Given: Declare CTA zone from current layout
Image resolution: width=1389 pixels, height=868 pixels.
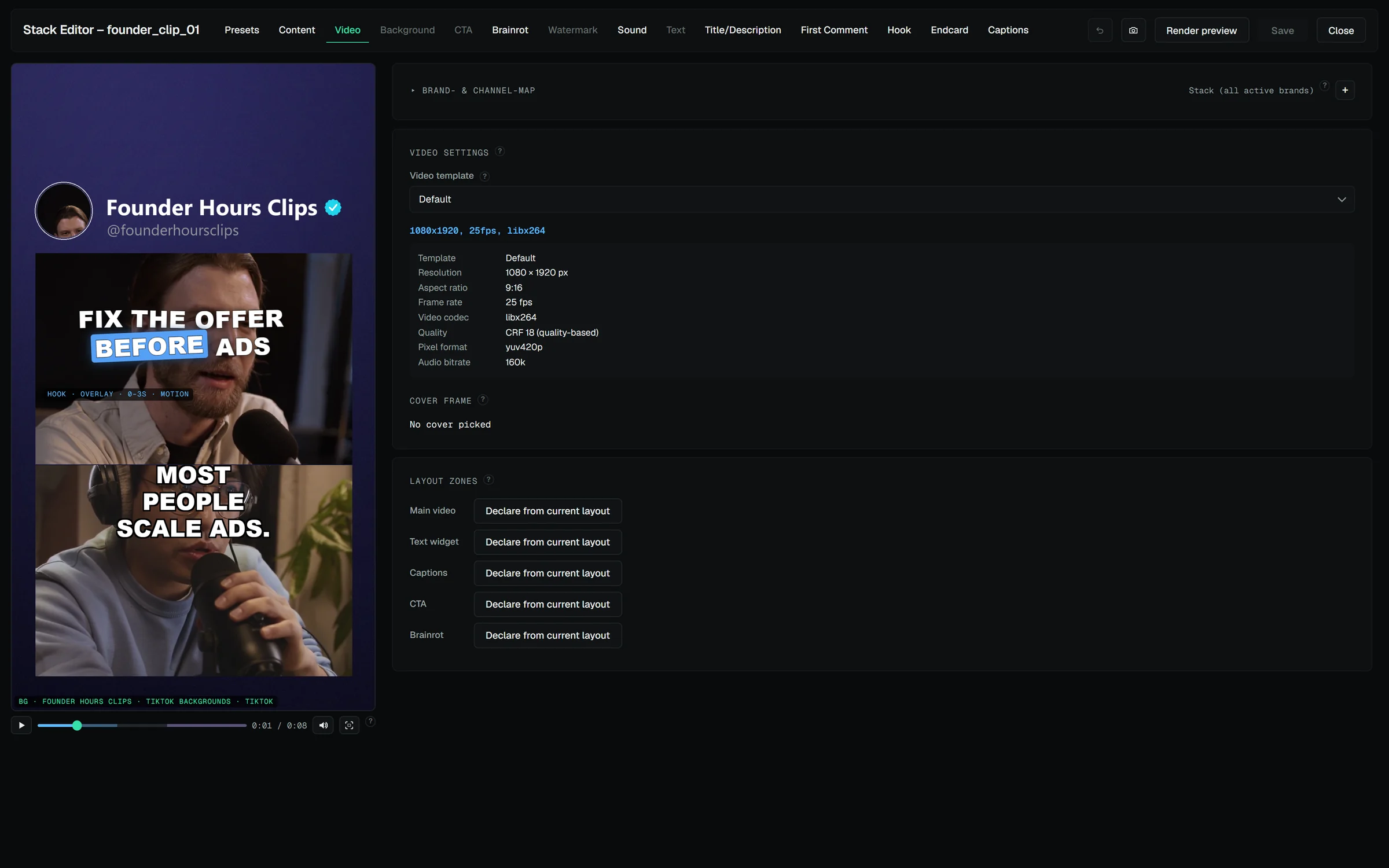Looking at the screenshot, I should [x=547, y=604].
